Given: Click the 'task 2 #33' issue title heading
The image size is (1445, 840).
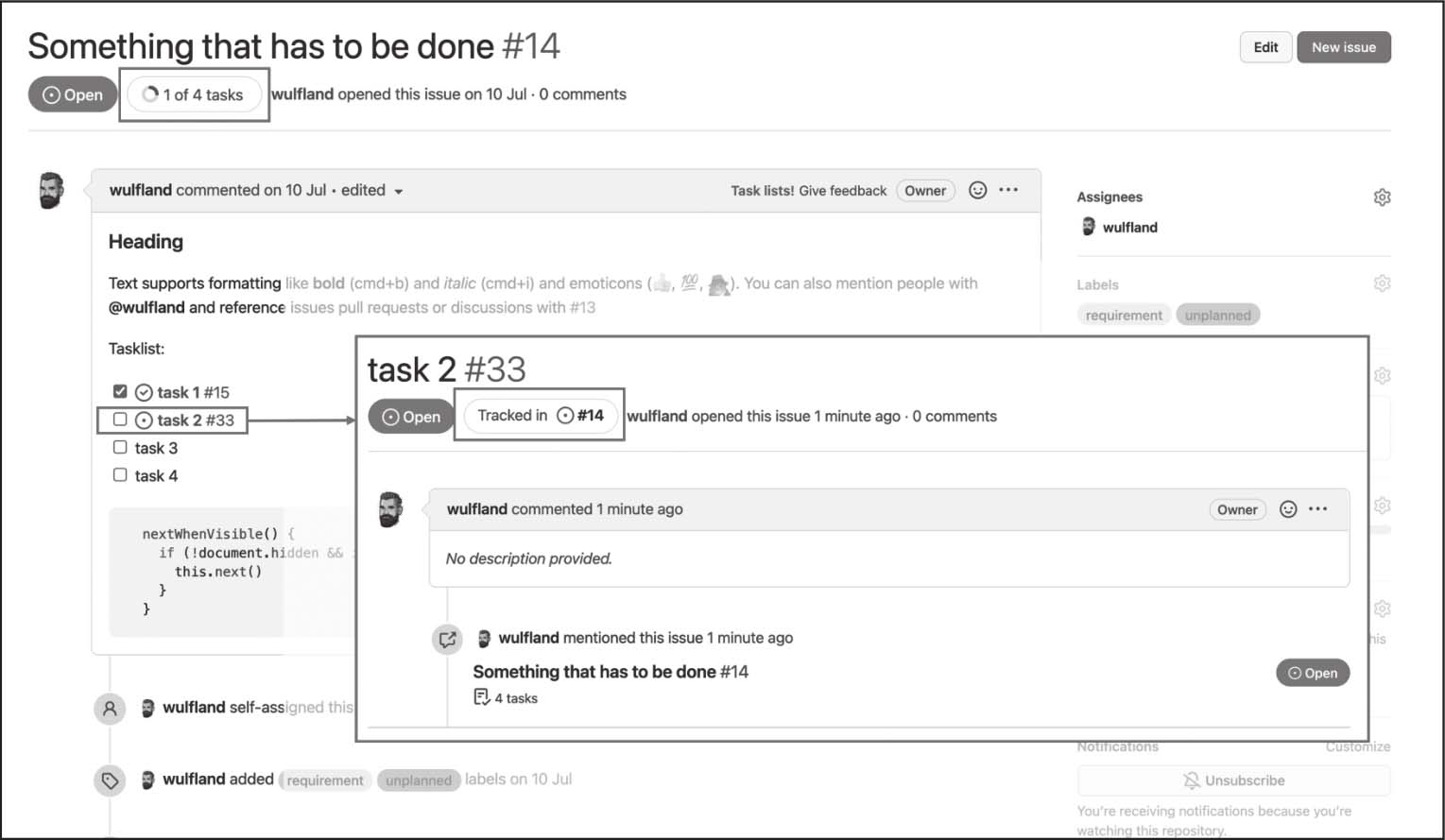Looking at the screenshot, I should (447, 369).
